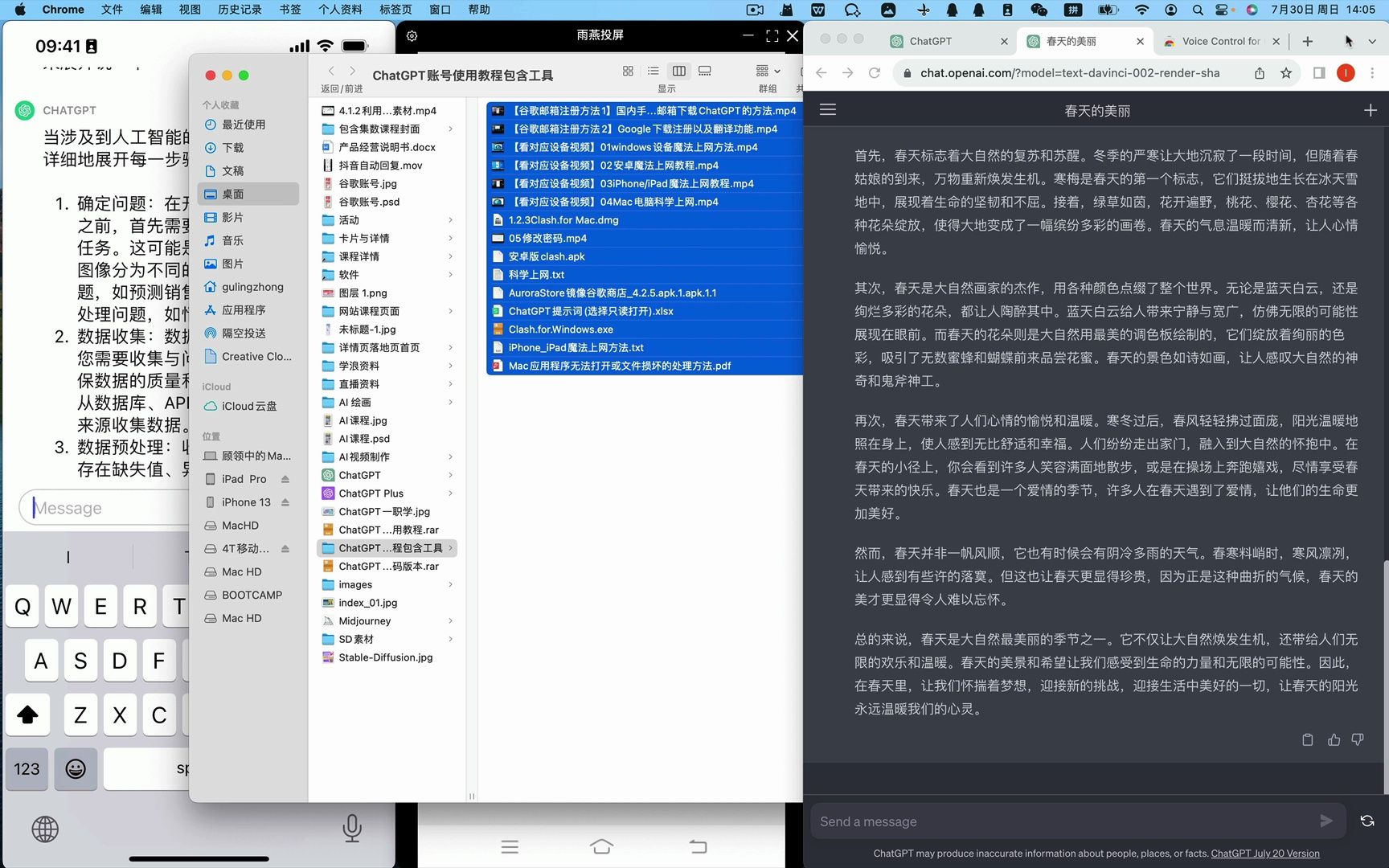Expand the Midjourney folder chevron

point(450,620)
